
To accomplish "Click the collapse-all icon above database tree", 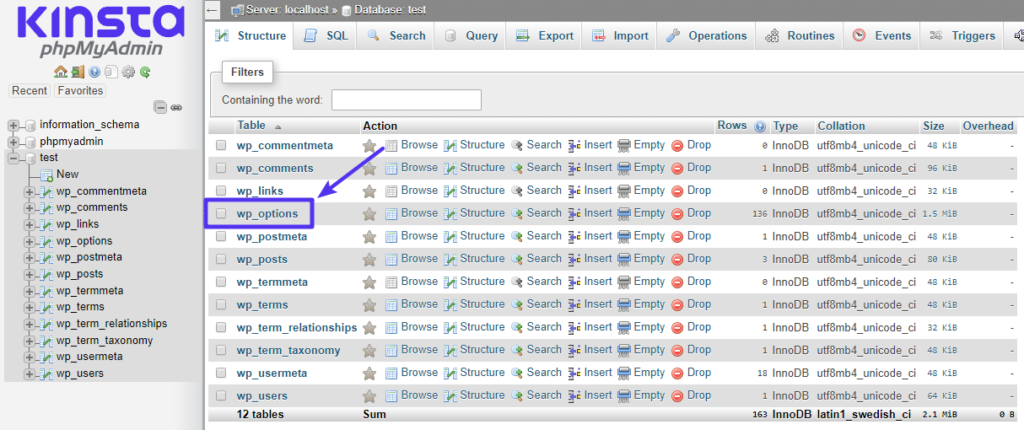I will (x=160, y=107).
